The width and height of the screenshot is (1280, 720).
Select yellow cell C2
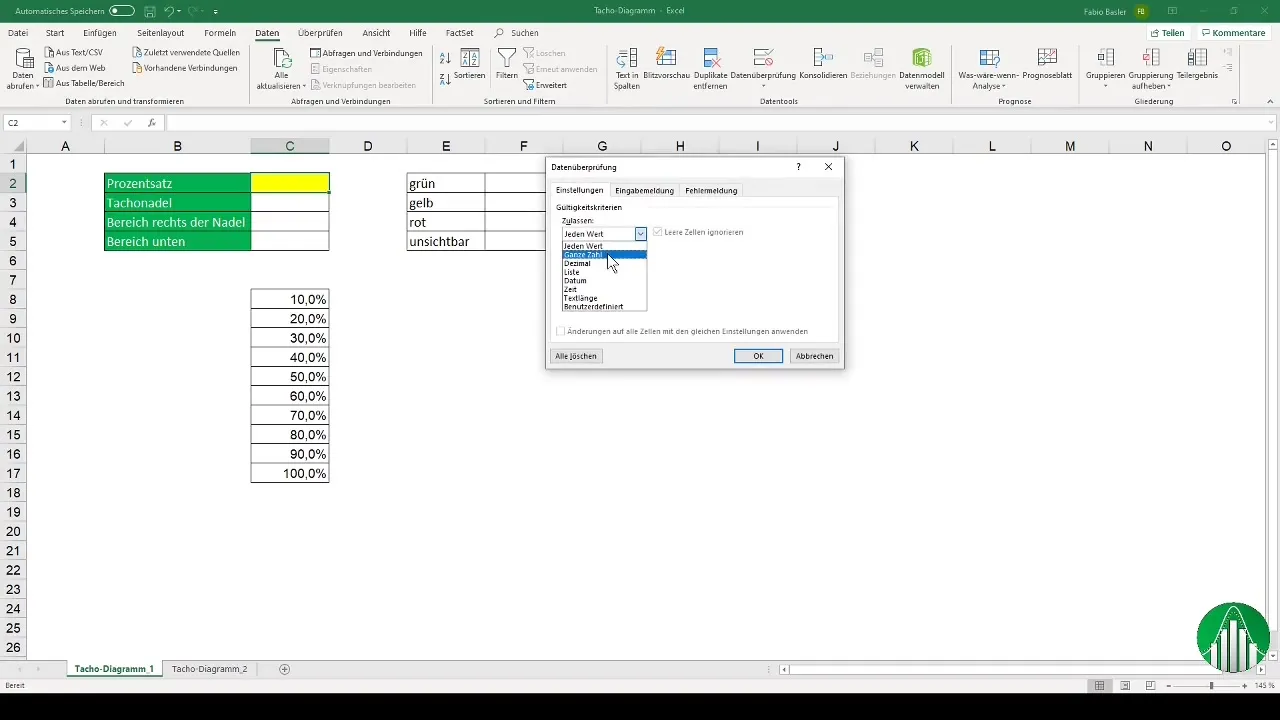pyautogui.click(x=290, y=183)
